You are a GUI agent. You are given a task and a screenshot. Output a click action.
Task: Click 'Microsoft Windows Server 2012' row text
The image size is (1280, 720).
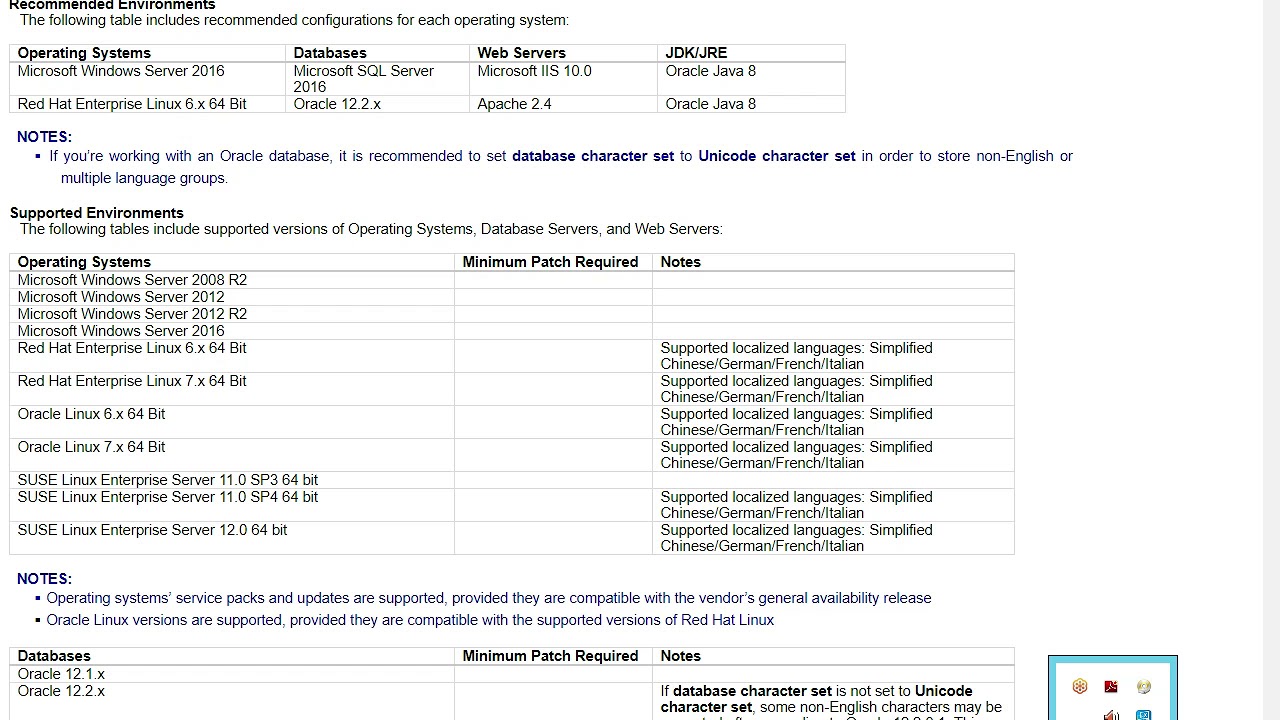pos(121,297)
